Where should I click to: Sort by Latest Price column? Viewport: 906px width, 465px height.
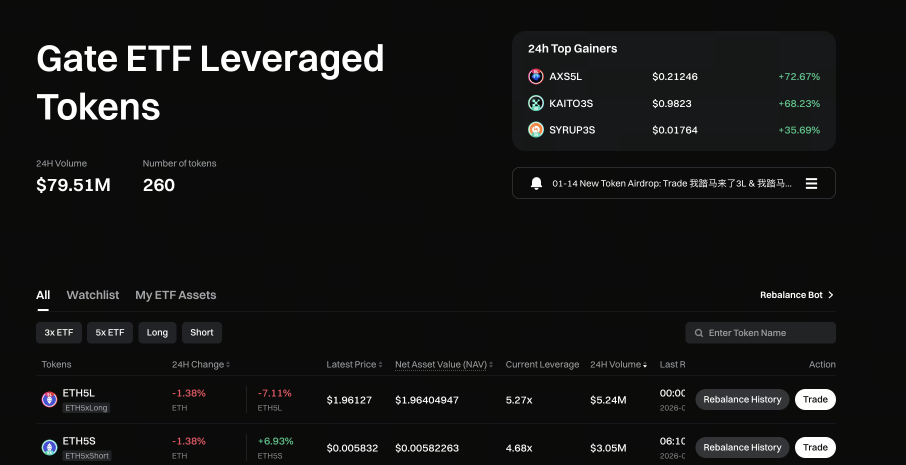click(355, 365)
